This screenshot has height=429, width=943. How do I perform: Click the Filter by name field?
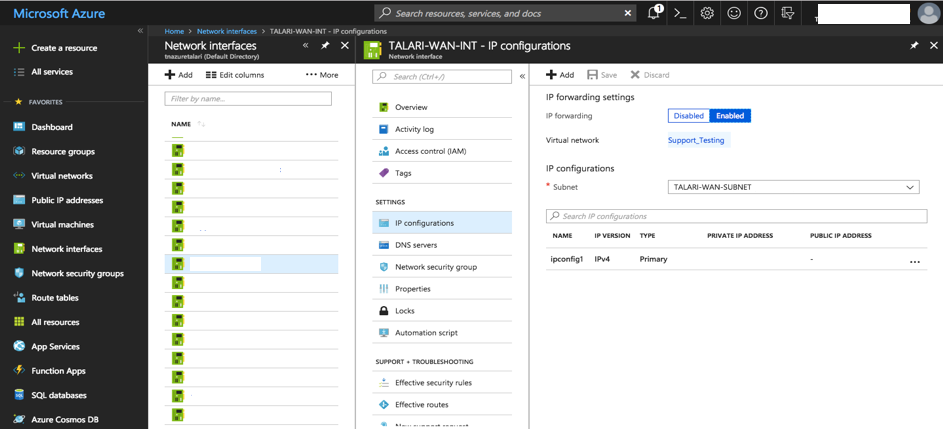pyautogui.click(x=248, y=99)
